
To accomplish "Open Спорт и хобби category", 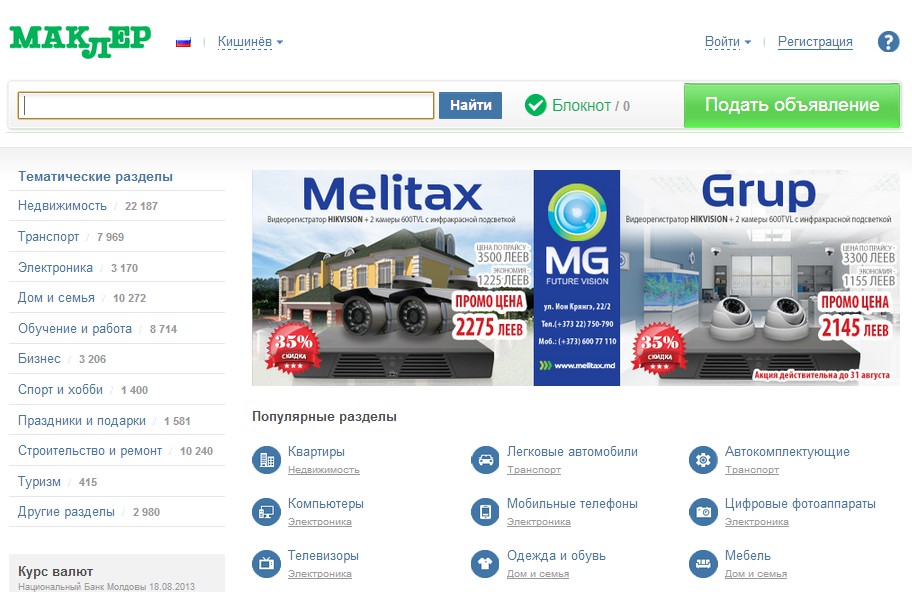I will [60, 390].
